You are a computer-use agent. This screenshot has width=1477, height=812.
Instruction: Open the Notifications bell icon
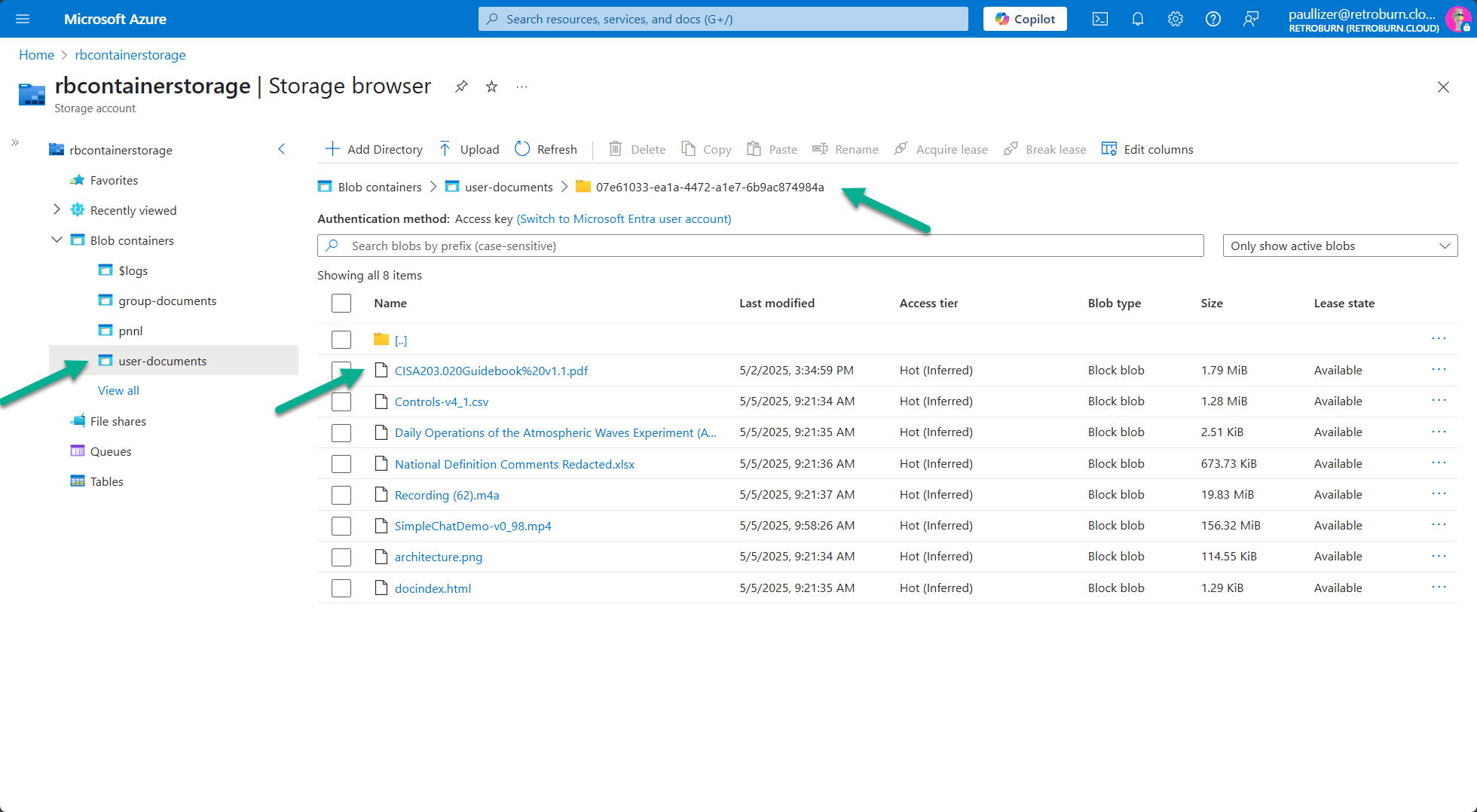pos(1137,19)
